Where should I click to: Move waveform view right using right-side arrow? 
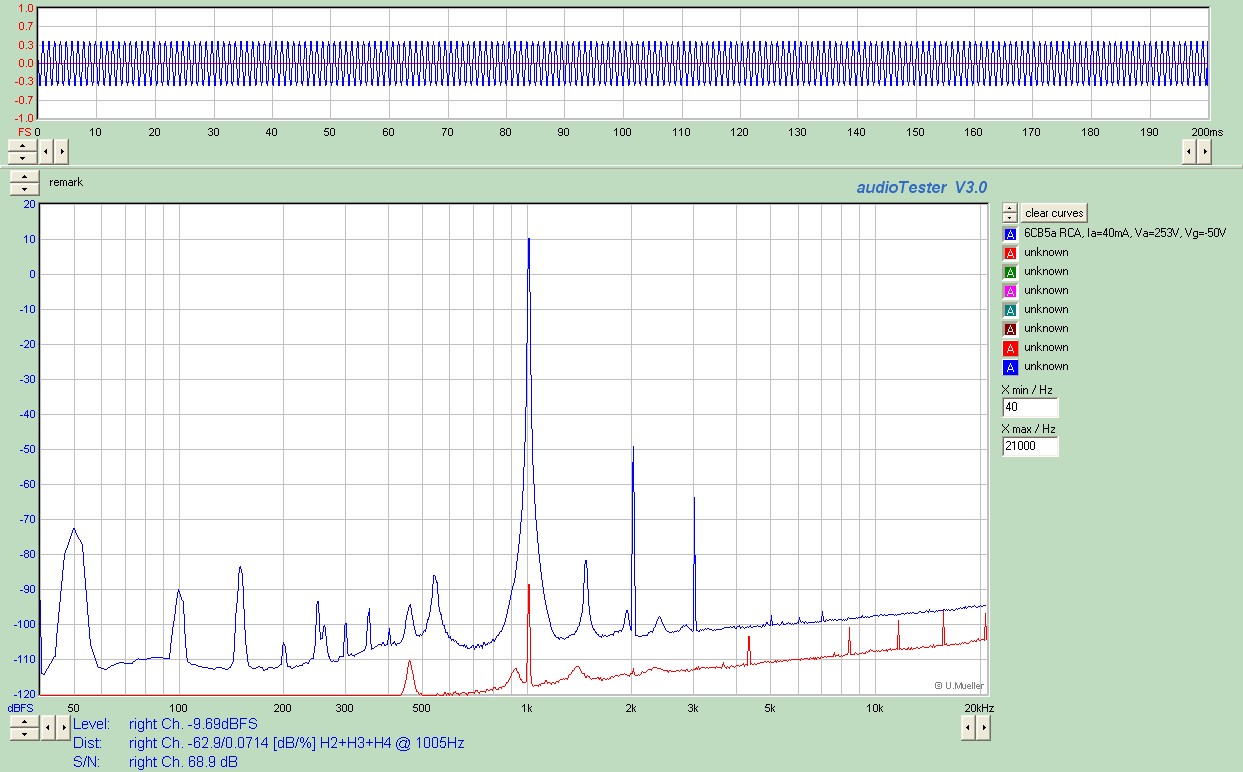1205,151
